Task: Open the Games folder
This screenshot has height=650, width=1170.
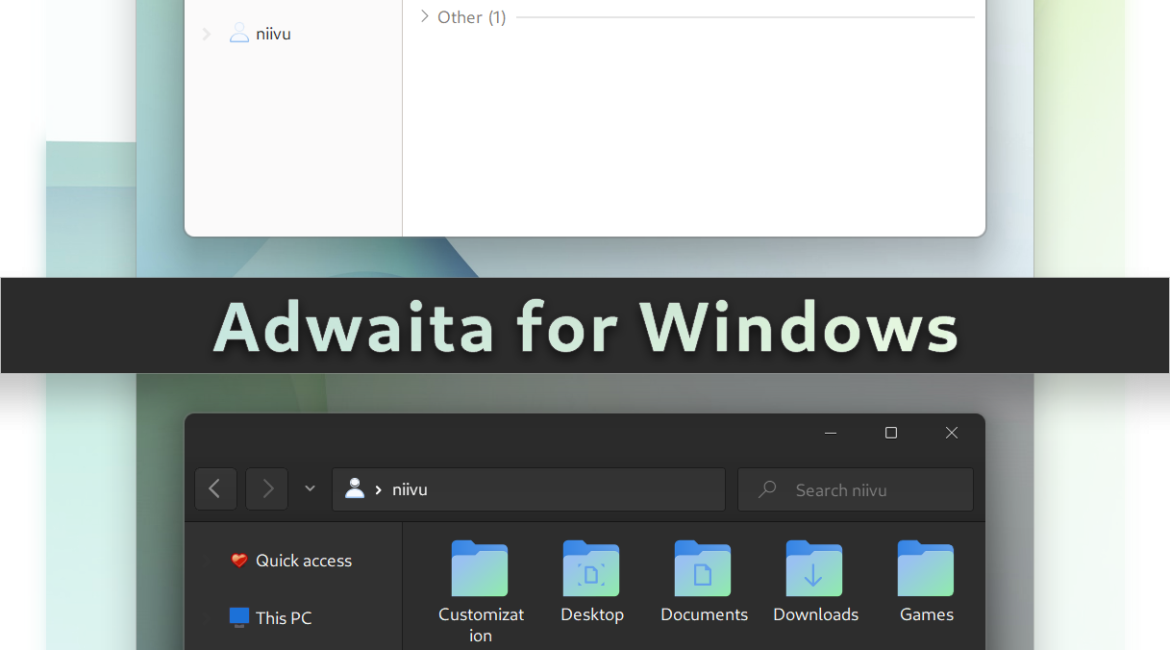Action: tap(926, 569)
